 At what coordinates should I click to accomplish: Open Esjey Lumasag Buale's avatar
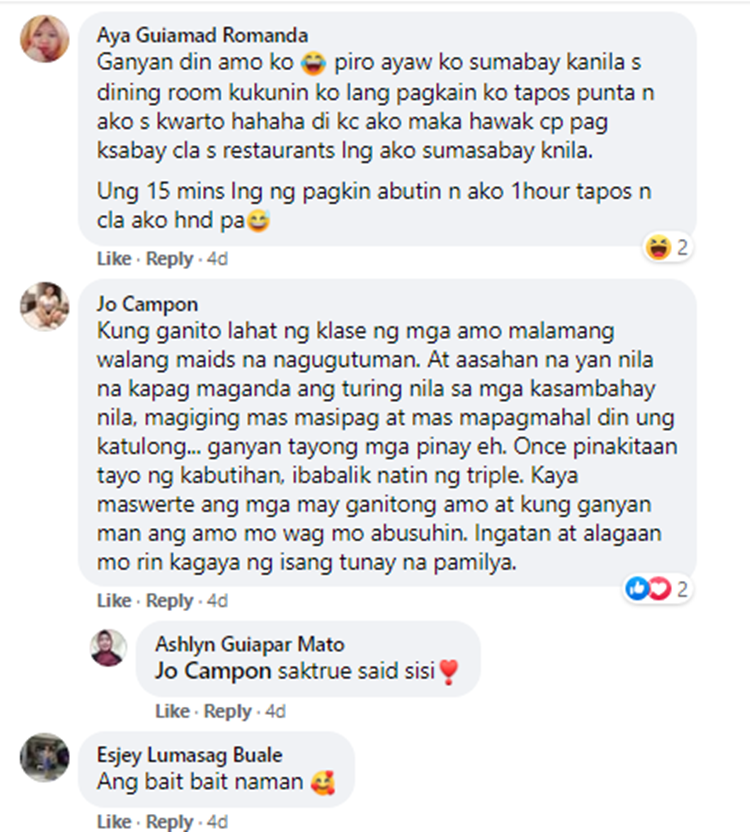click(x=45, y=757)
